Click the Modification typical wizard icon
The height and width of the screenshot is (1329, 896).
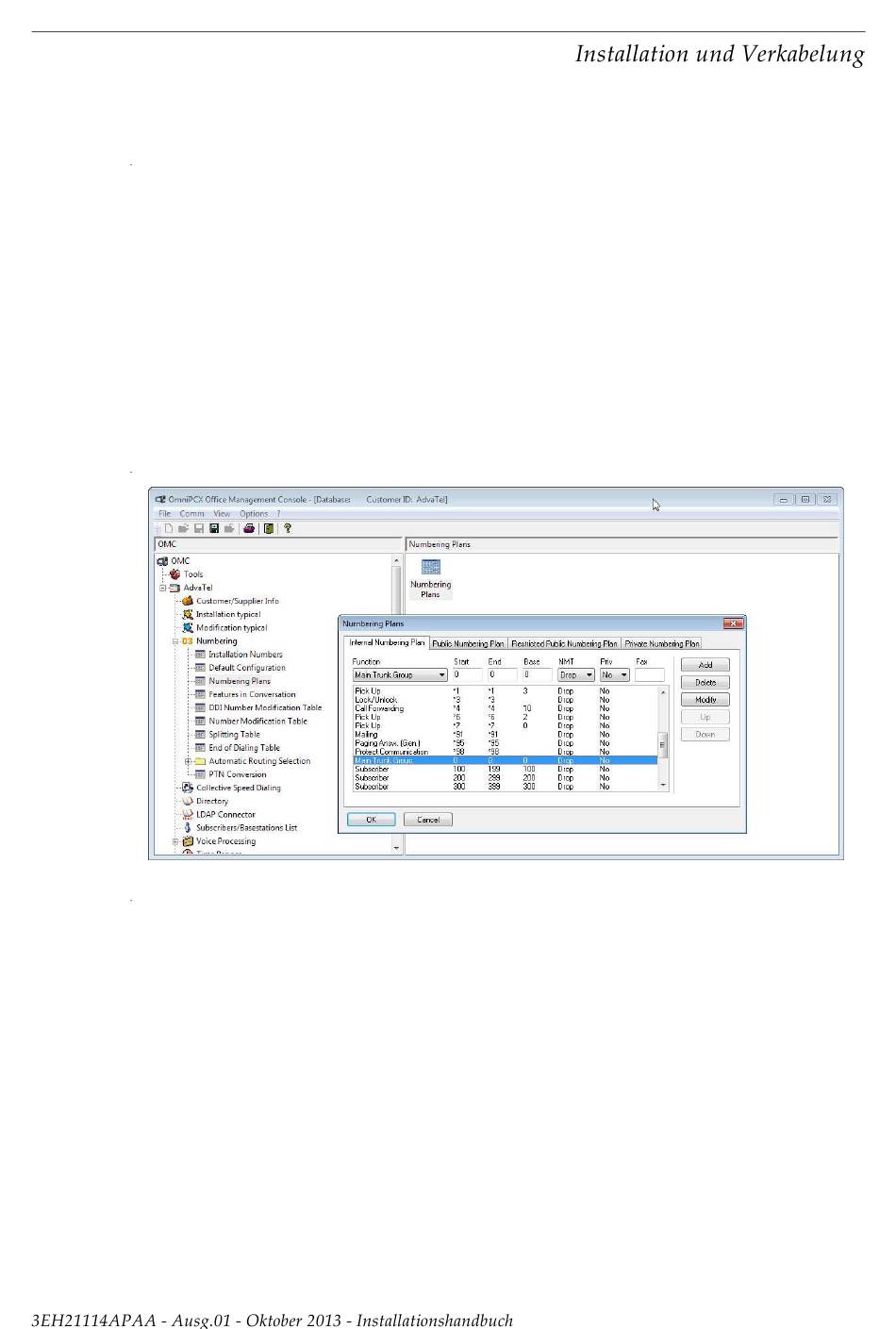[x=188, y=627]
